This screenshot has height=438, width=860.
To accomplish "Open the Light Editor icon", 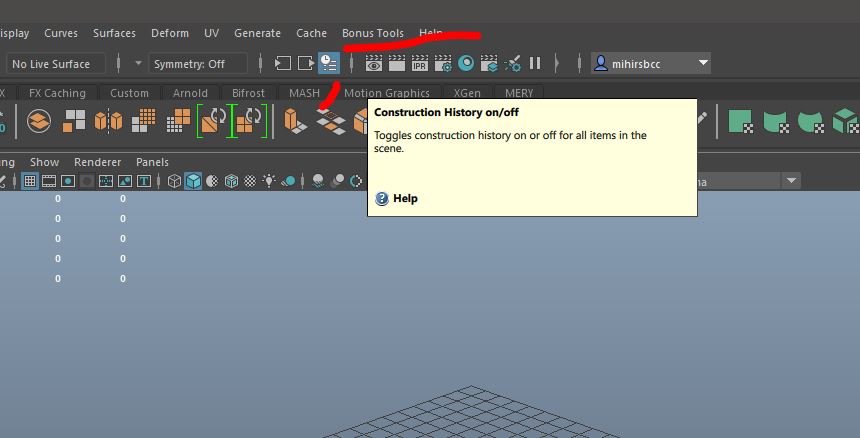I will (x=512, y=64).
